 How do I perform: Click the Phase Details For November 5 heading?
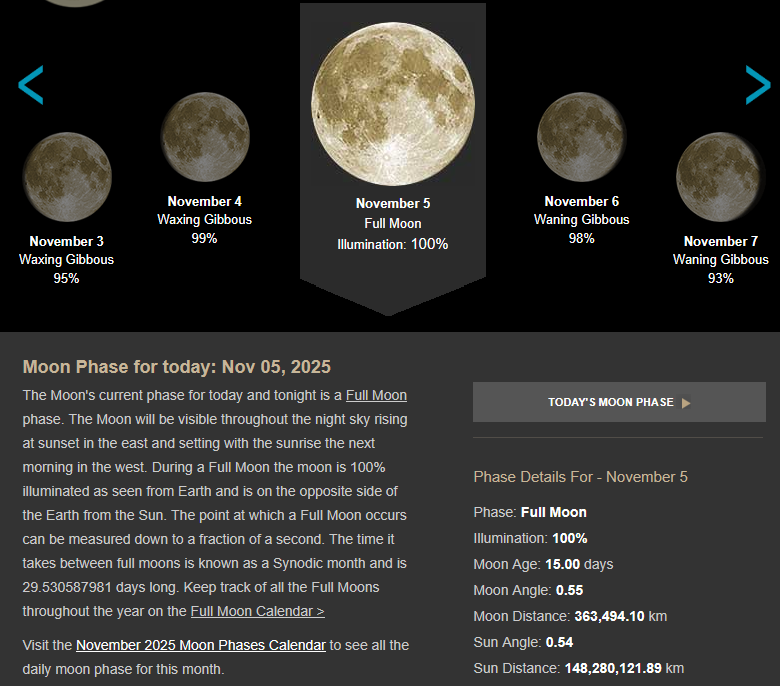pos(580,477)
